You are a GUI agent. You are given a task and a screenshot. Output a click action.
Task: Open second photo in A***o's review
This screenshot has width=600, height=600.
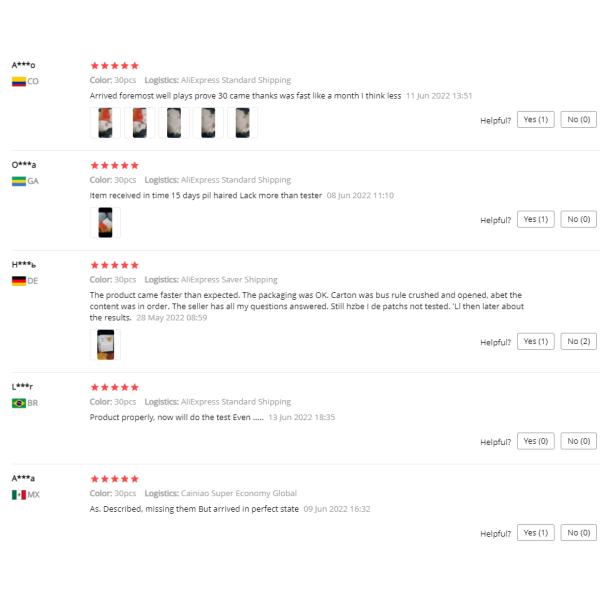coord(140,123)
